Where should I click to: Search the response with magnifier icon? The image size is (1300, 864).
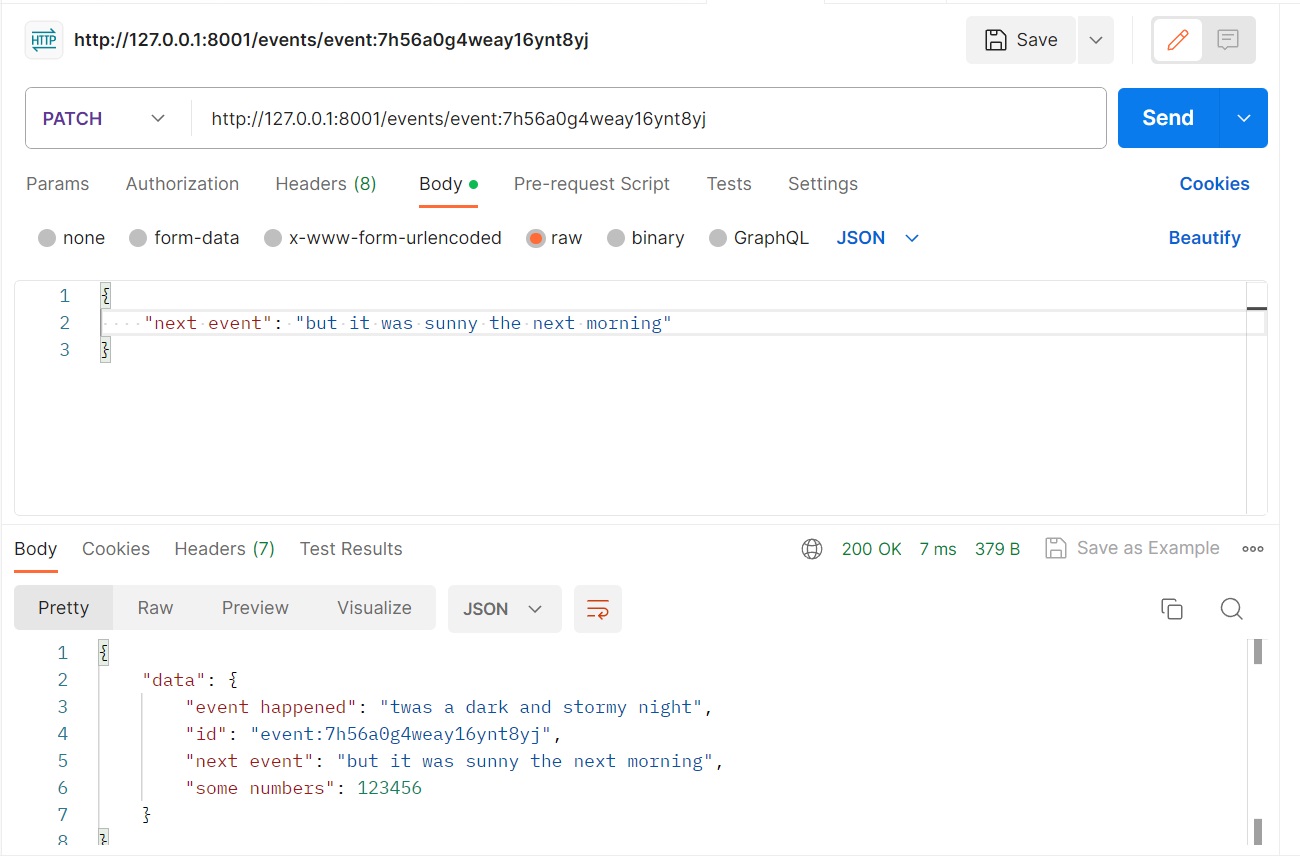coord(1232,609)
